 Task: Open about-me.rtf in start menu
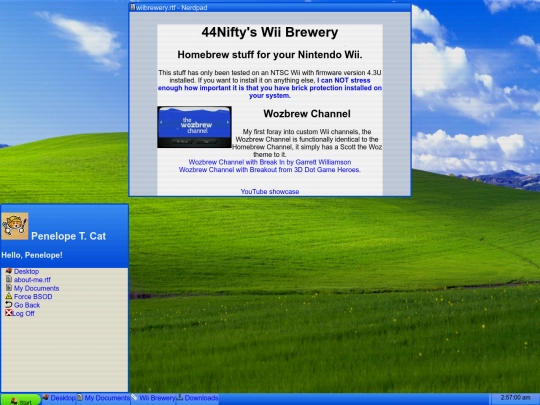pos(32,280)
